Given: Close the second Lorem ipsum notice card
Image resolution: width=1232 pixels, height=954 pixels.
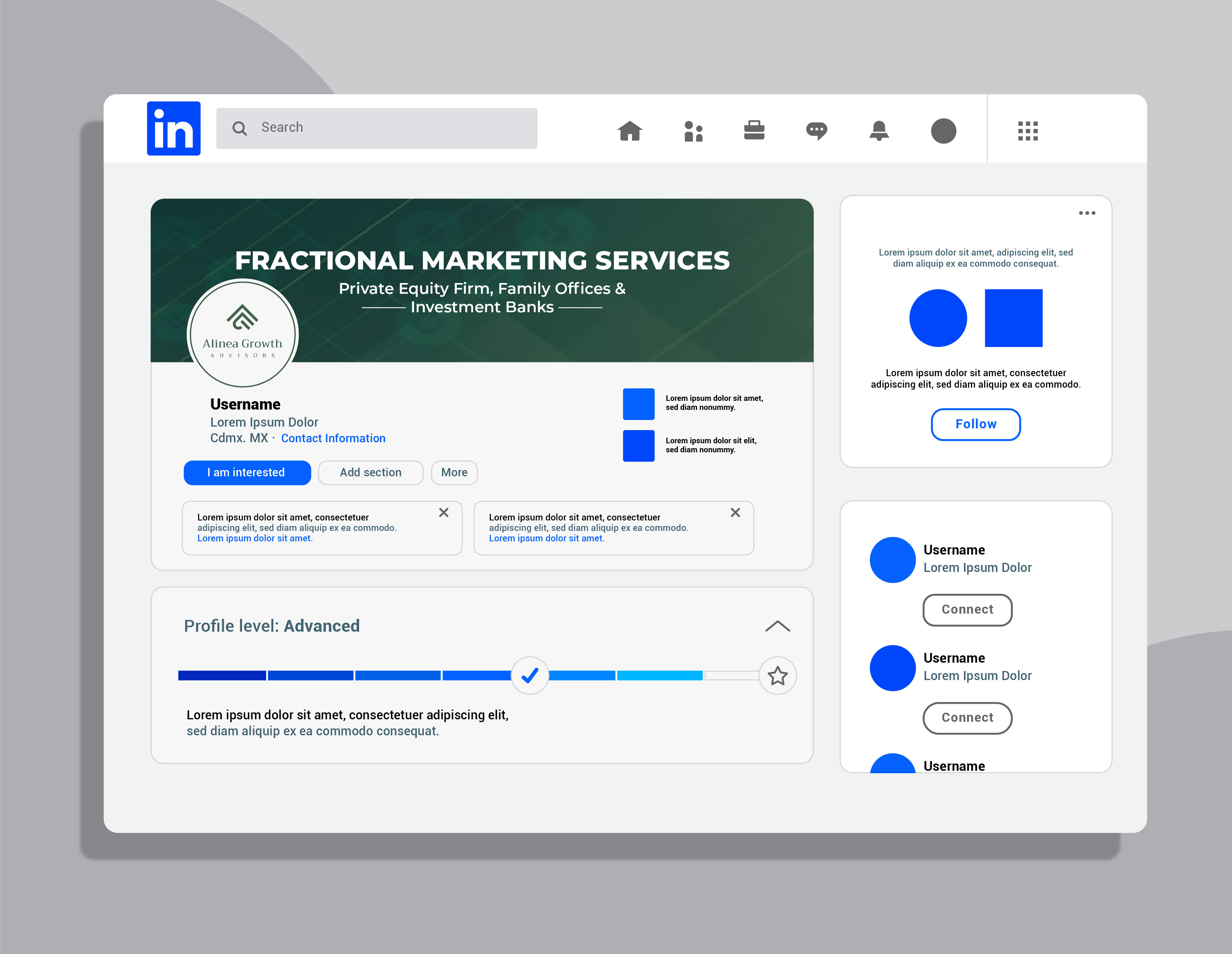Looking at the screenshot, I should 736,512.
